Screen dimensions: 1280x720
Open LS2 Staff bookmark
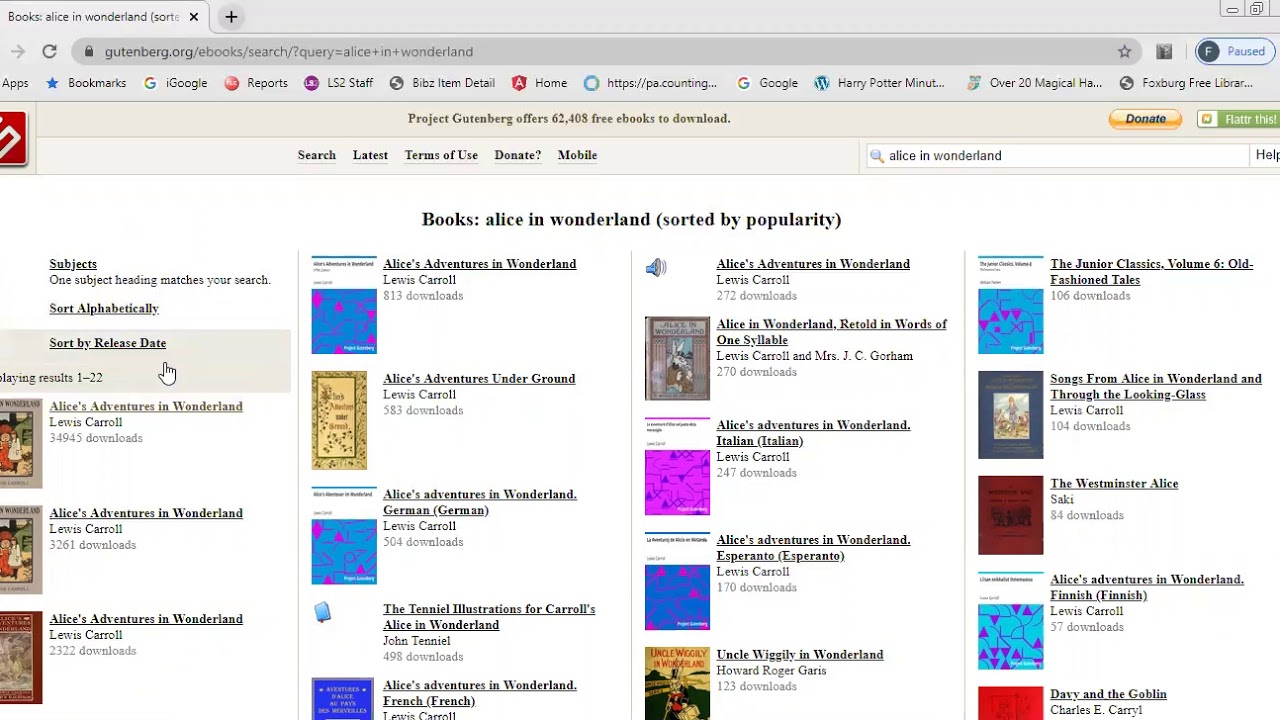coord(339,83)
